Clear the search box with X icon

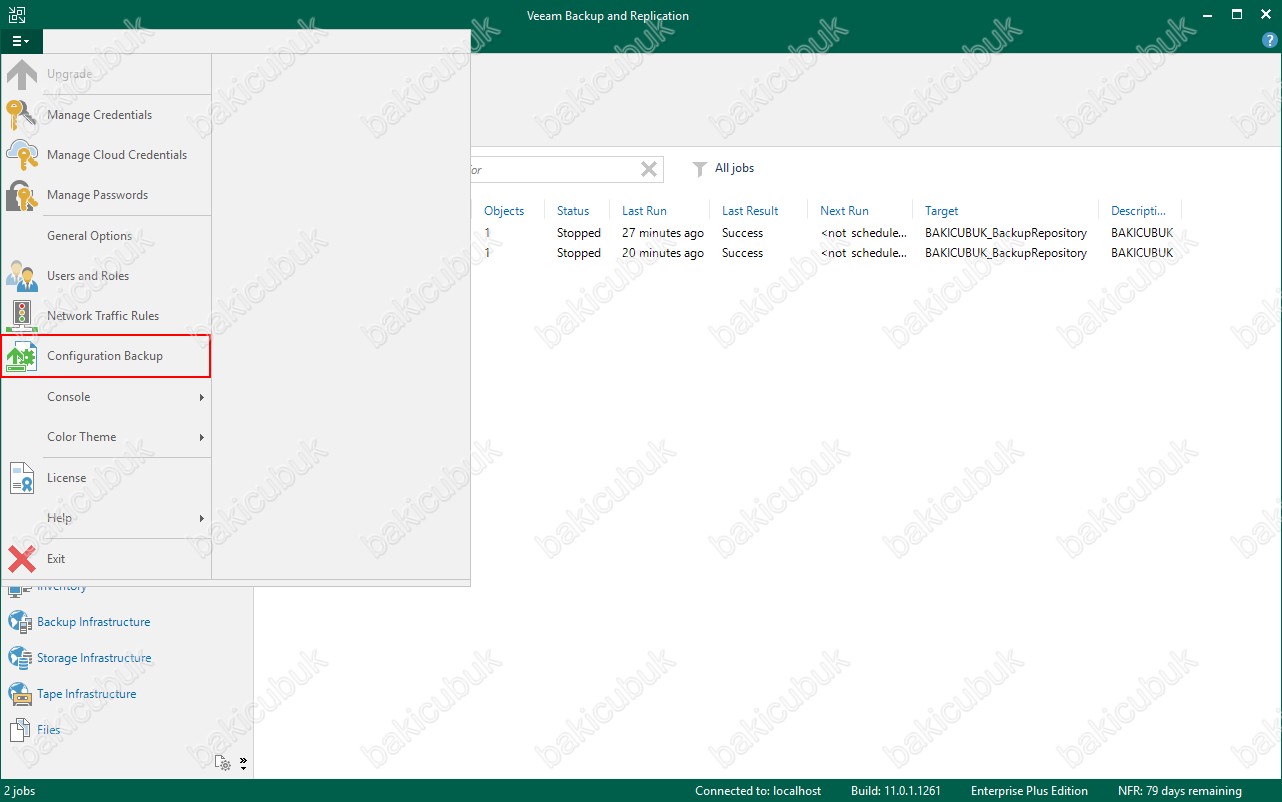pyautogui.click(x=649, y=169)
